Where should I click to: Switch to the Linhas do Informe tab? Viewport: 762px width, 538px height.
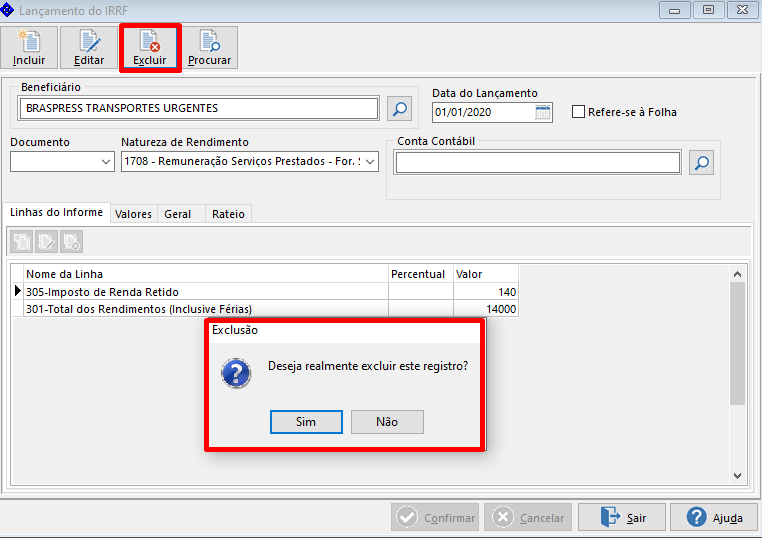pos(56,212)
